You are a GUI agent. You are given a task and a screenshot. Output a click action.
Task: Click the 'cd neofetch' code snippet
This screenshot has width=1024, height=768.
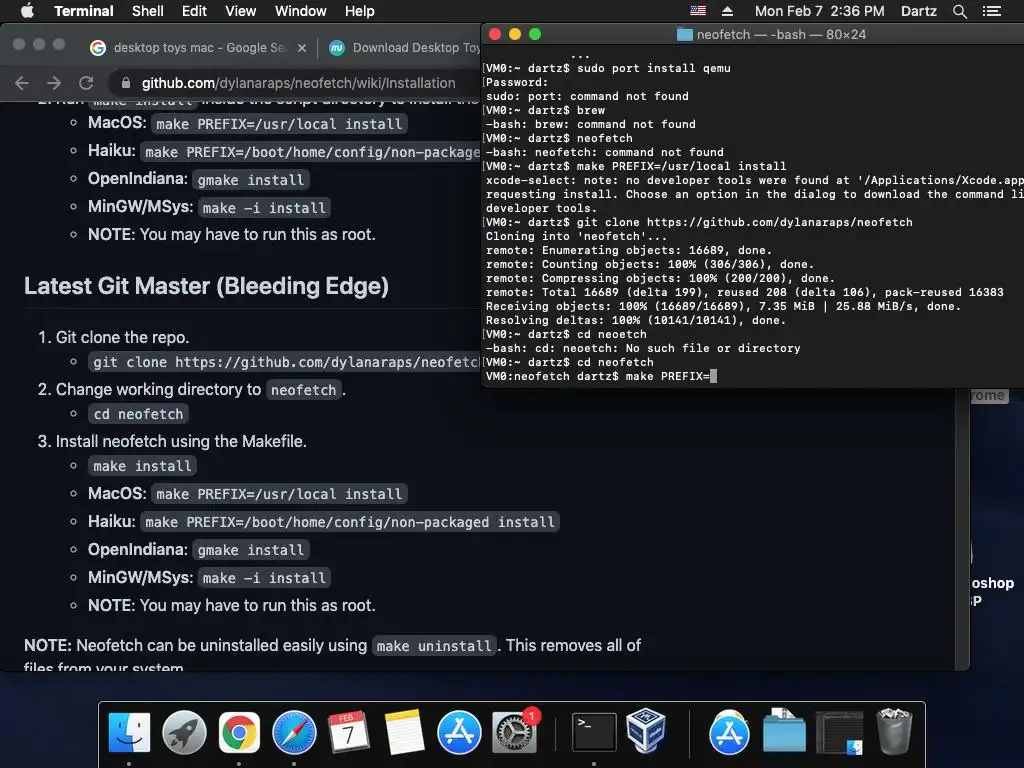138,414
